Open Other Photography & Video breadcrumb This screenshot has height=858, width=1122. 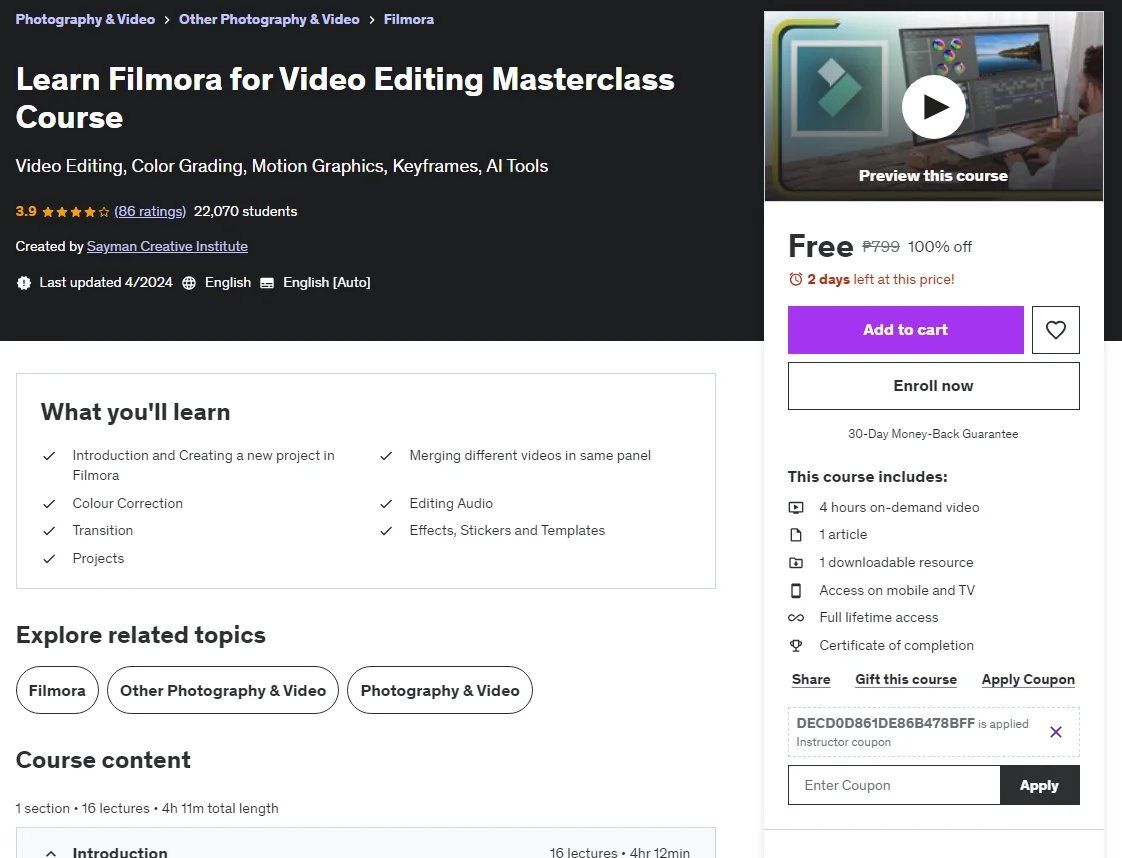click(269, 19)
